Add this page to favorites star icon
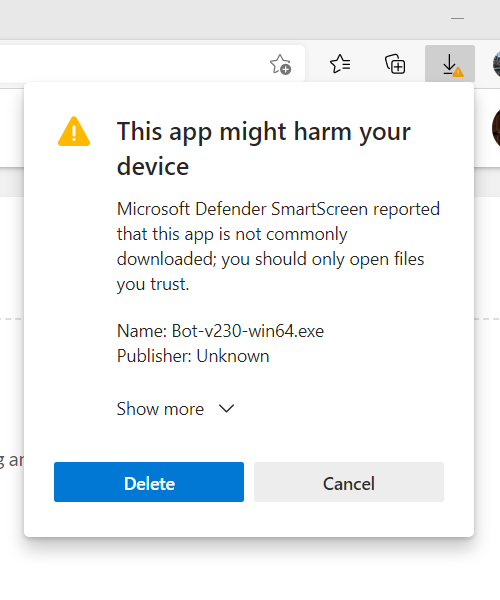Image resolution: width=500 pixels, height=600 pixels. [x=280, y=64]
